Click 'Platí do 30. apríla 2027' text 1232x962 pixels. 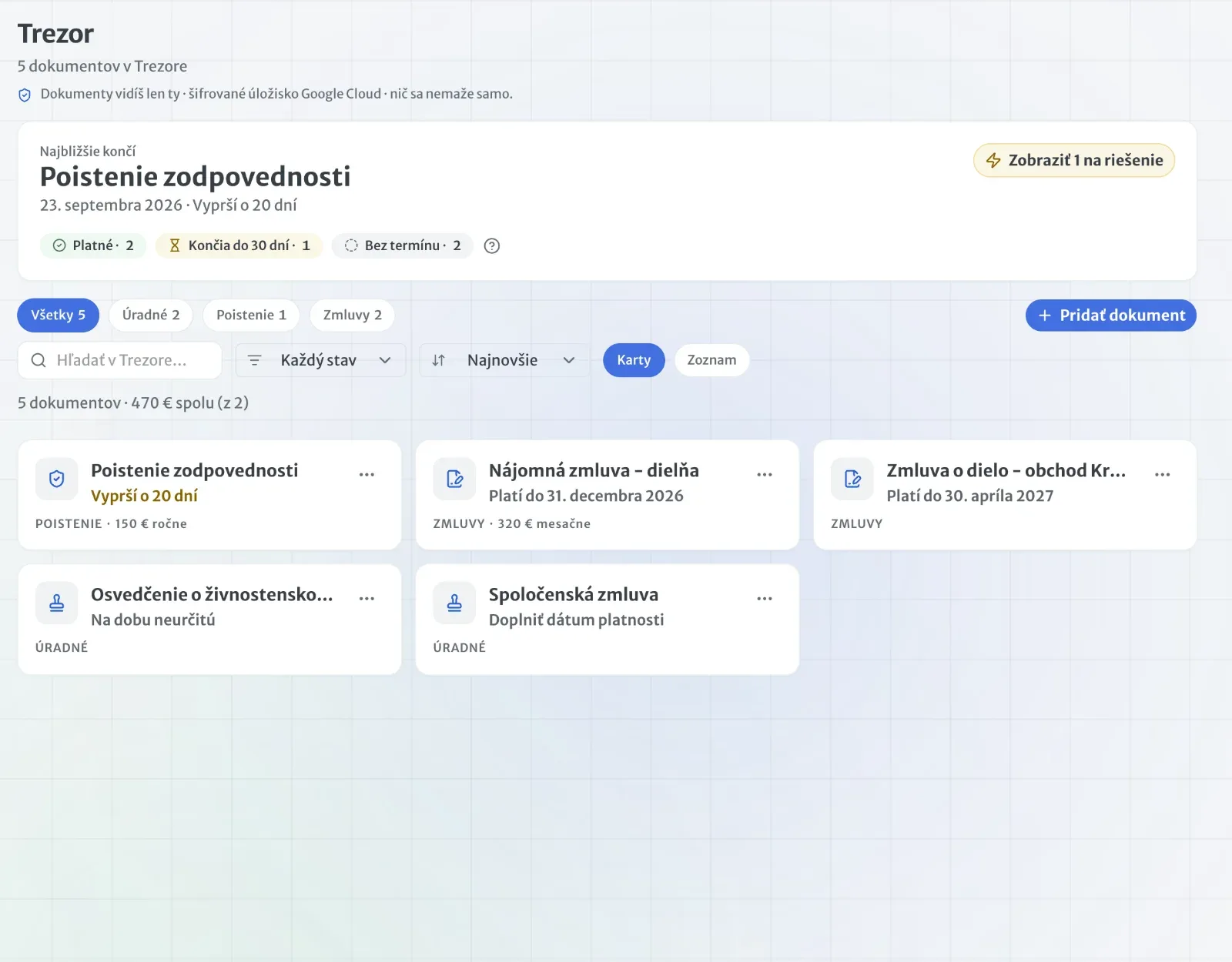coord(970,496)
